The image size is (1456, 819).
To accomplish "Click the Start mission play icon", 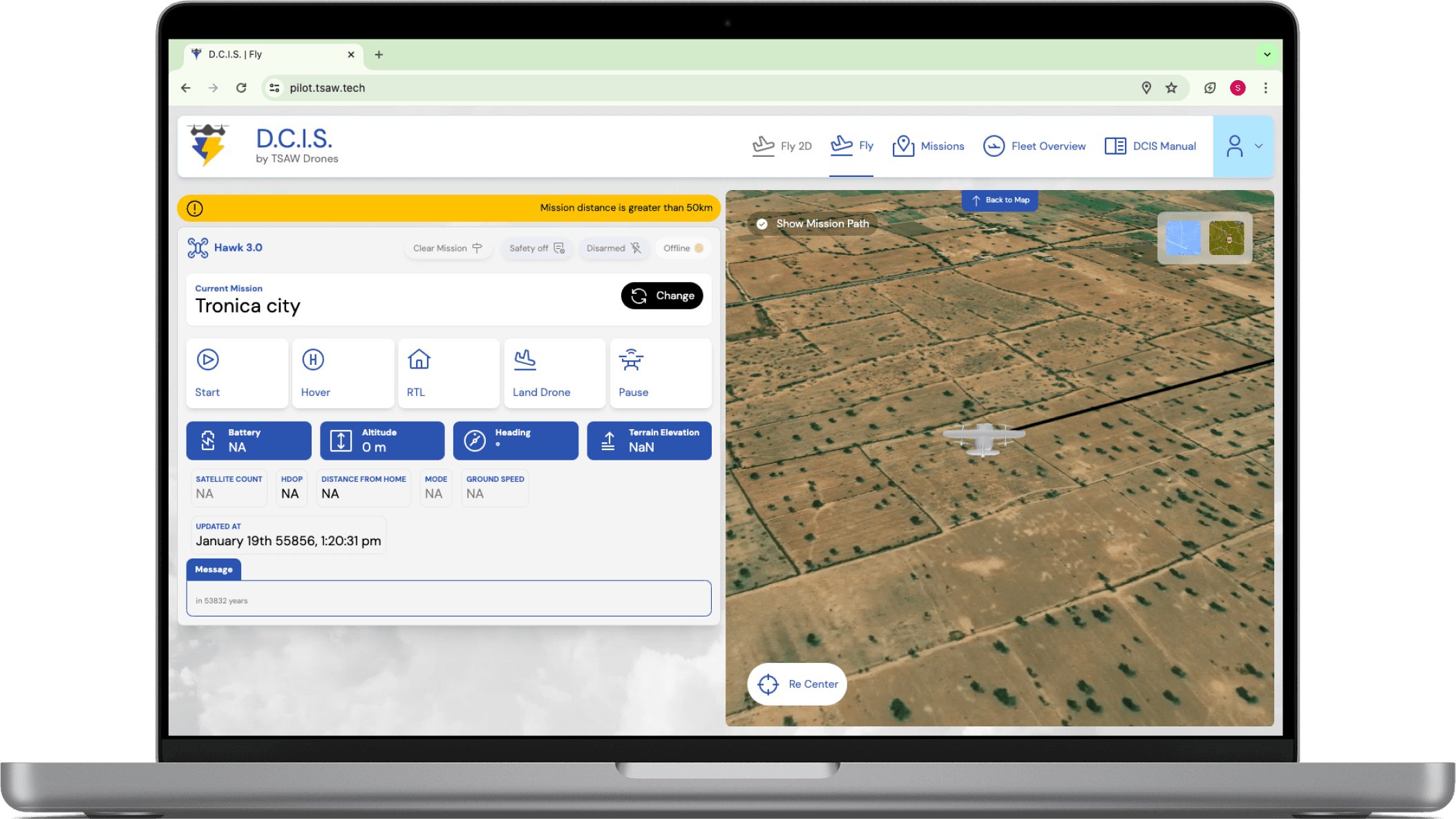I will click(x=207, y=359).
